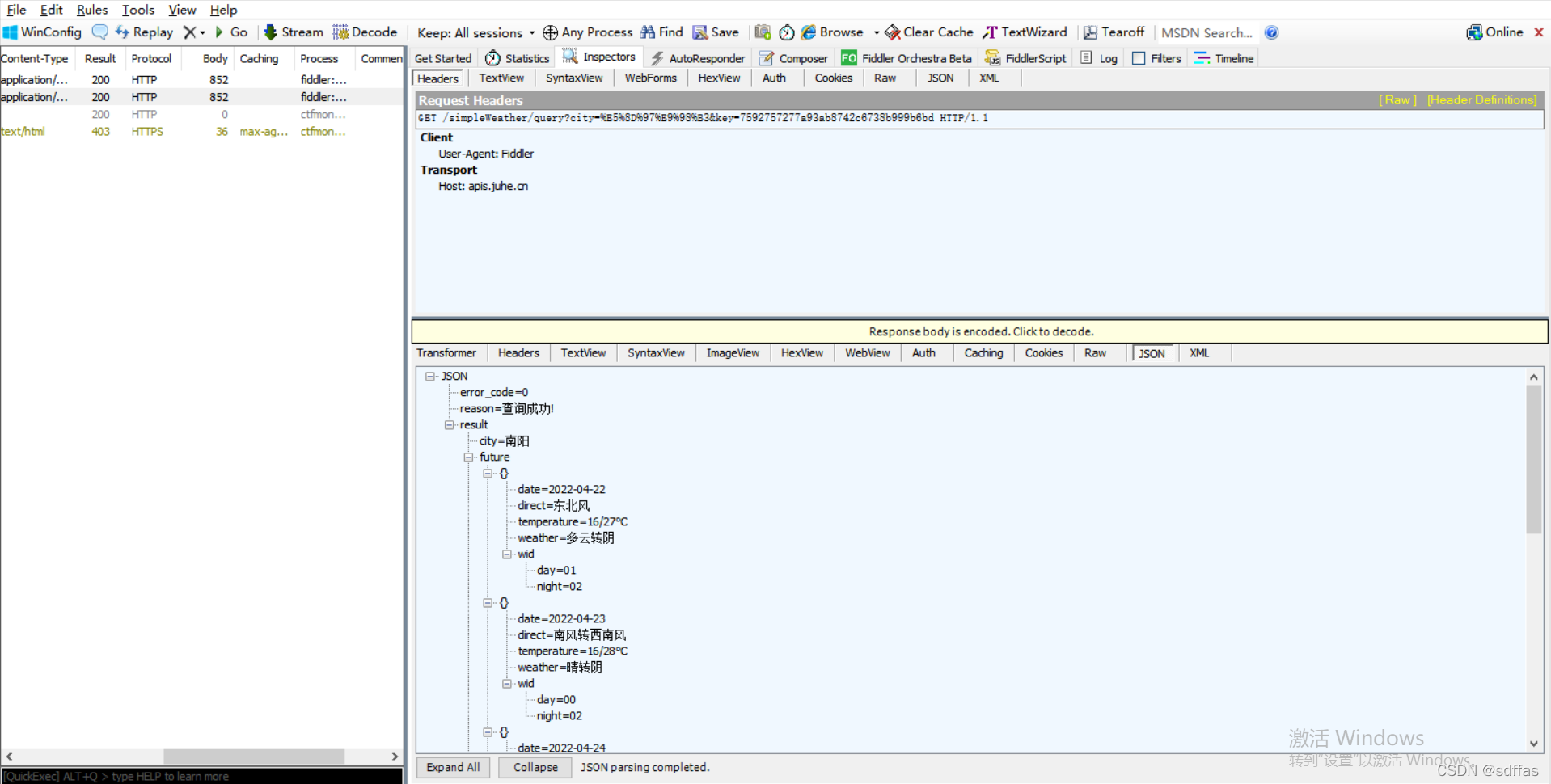Open WinConfig from the toolbar
The image size is (1551, 784).
(x=42, y=32)
